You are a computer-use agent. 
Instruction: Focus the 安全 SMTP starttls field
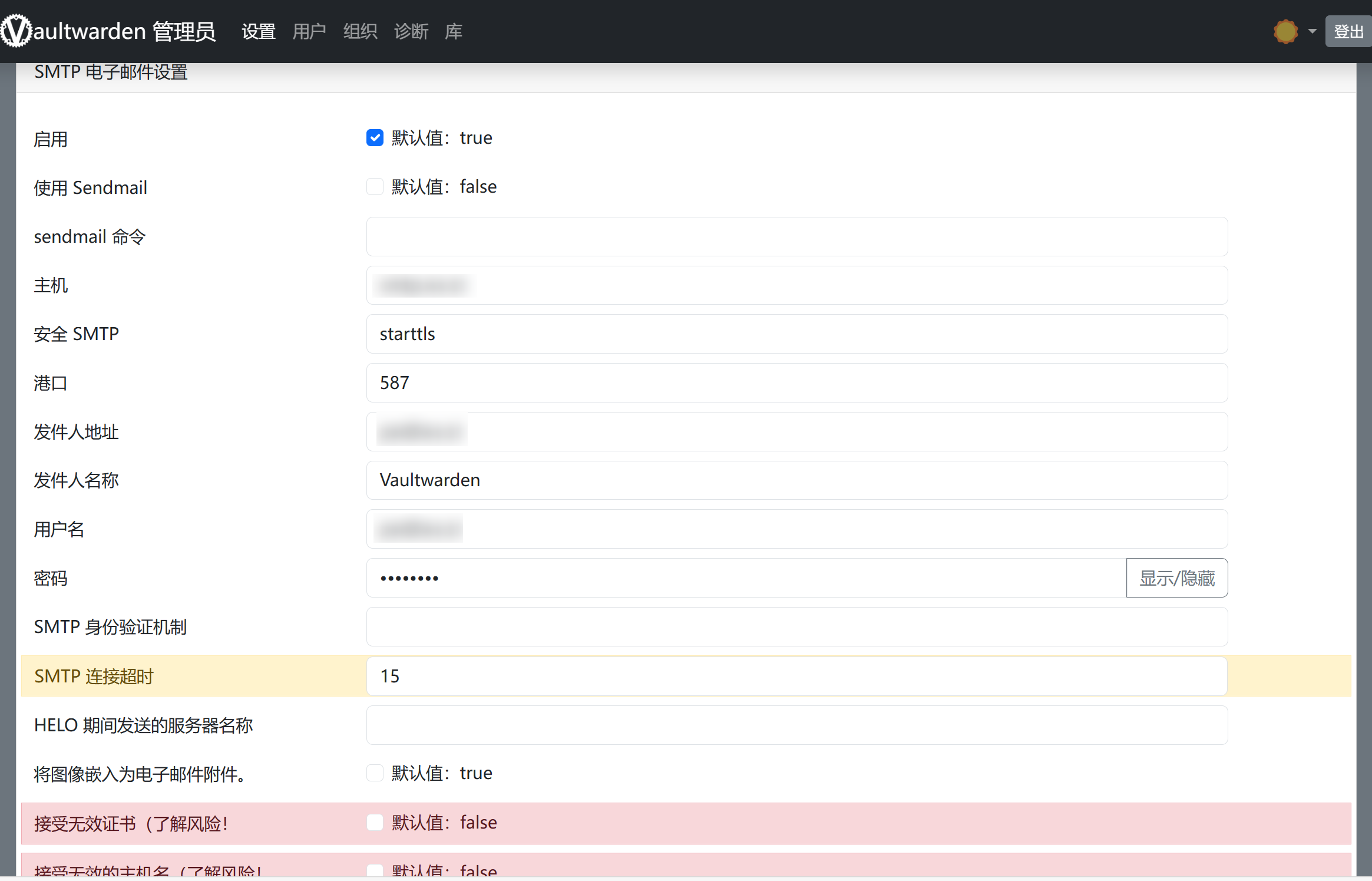(796, 334)
